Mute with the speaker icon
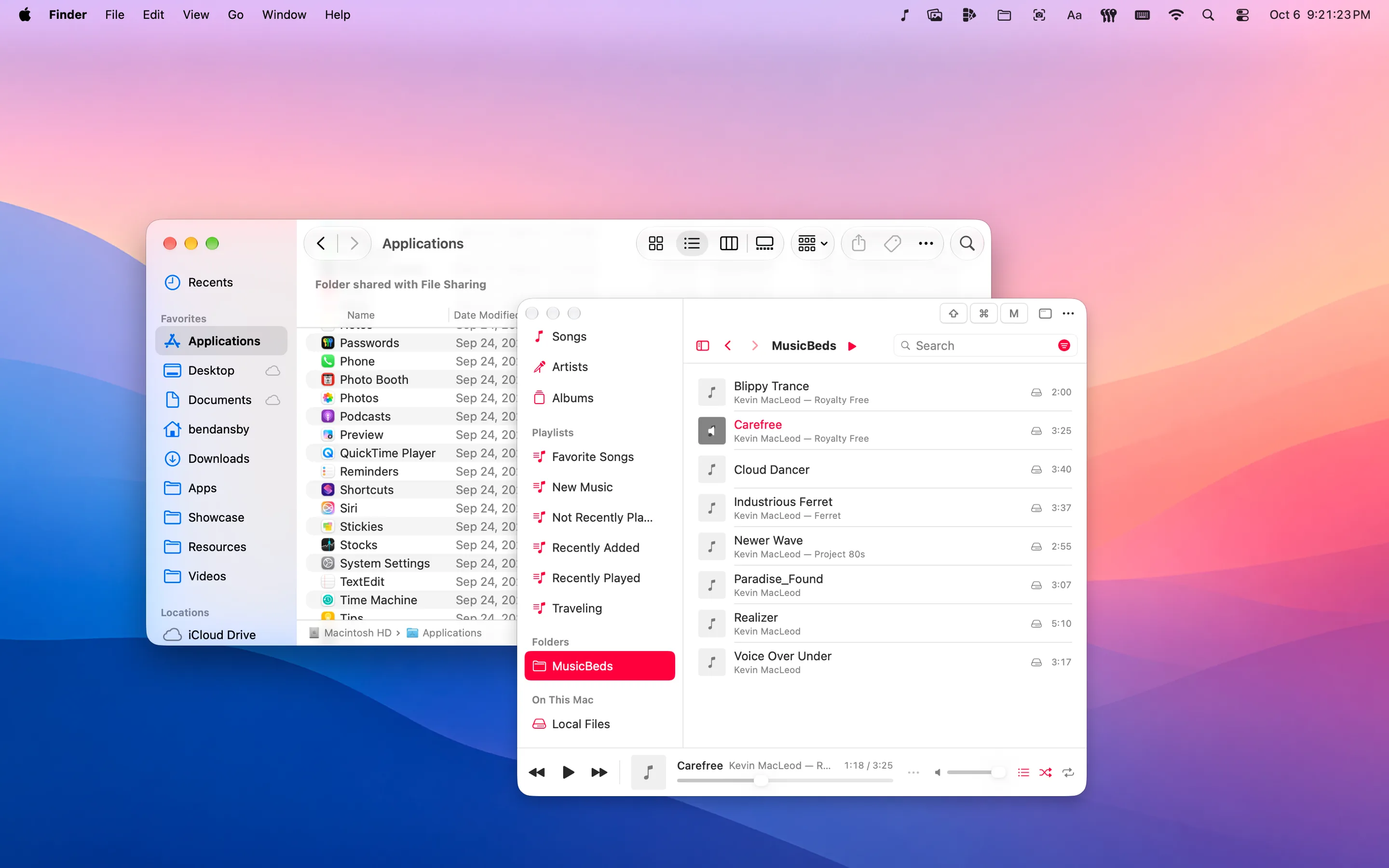The height and width of the screenshot is (868, 1389). [937, 773]
